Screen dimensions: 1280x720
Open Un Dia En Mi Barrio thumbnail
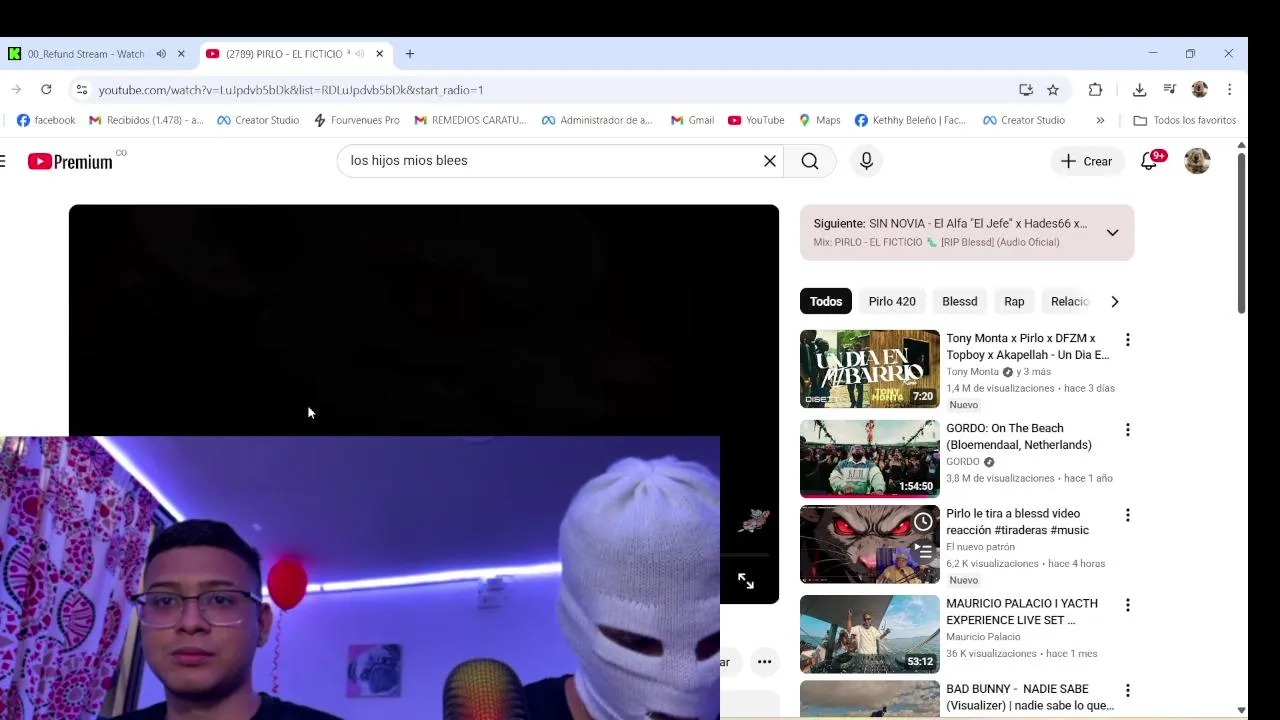(x=870, y=369)
